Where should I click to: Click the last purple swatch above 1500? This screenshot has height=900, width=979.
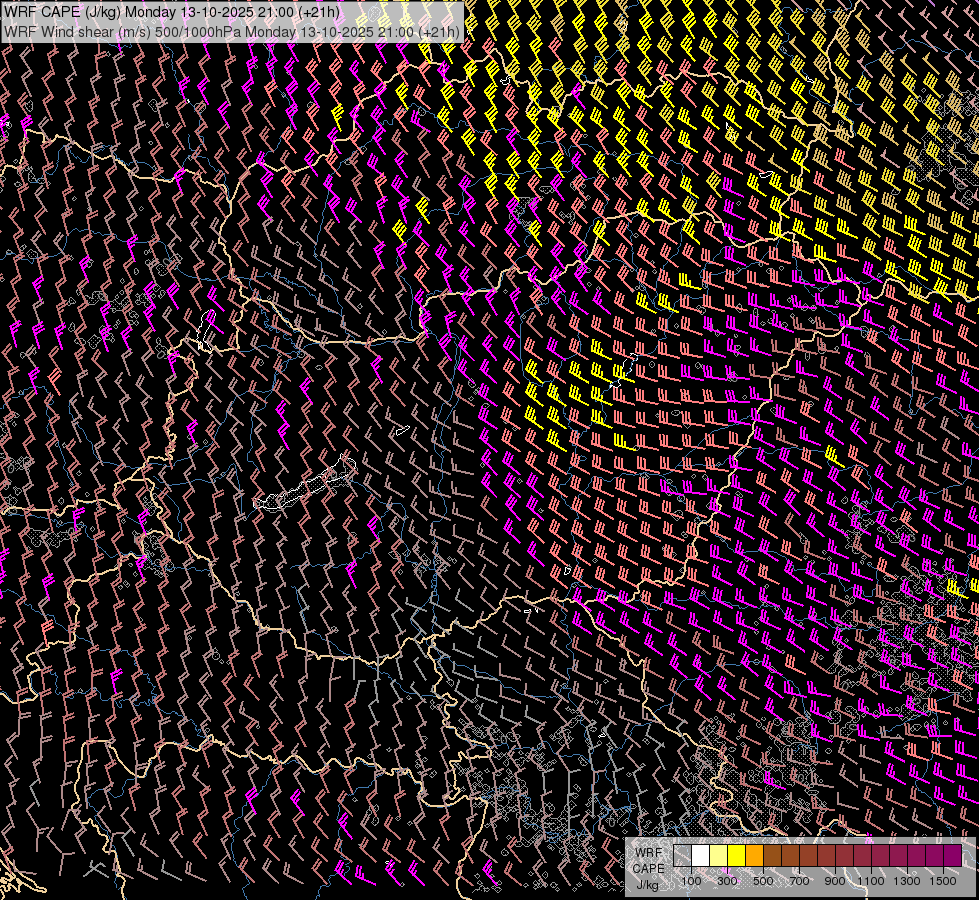953,855
